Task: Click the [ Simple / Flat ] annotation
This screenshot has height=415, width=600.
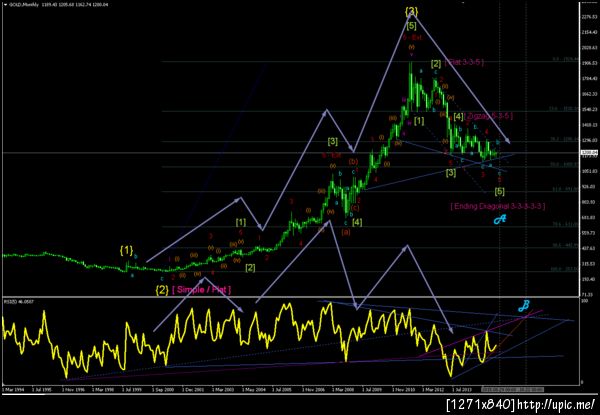Action: (202, 290)
